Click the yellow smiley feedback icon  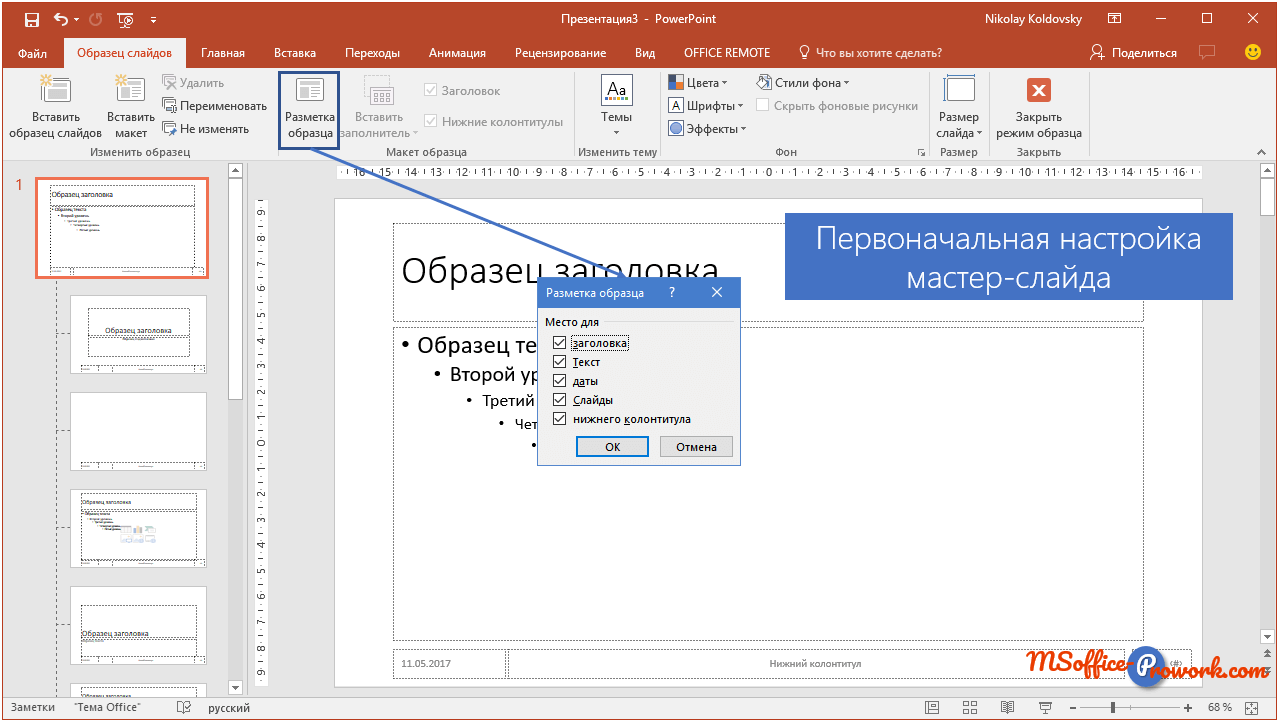(x=1253, y=52)
